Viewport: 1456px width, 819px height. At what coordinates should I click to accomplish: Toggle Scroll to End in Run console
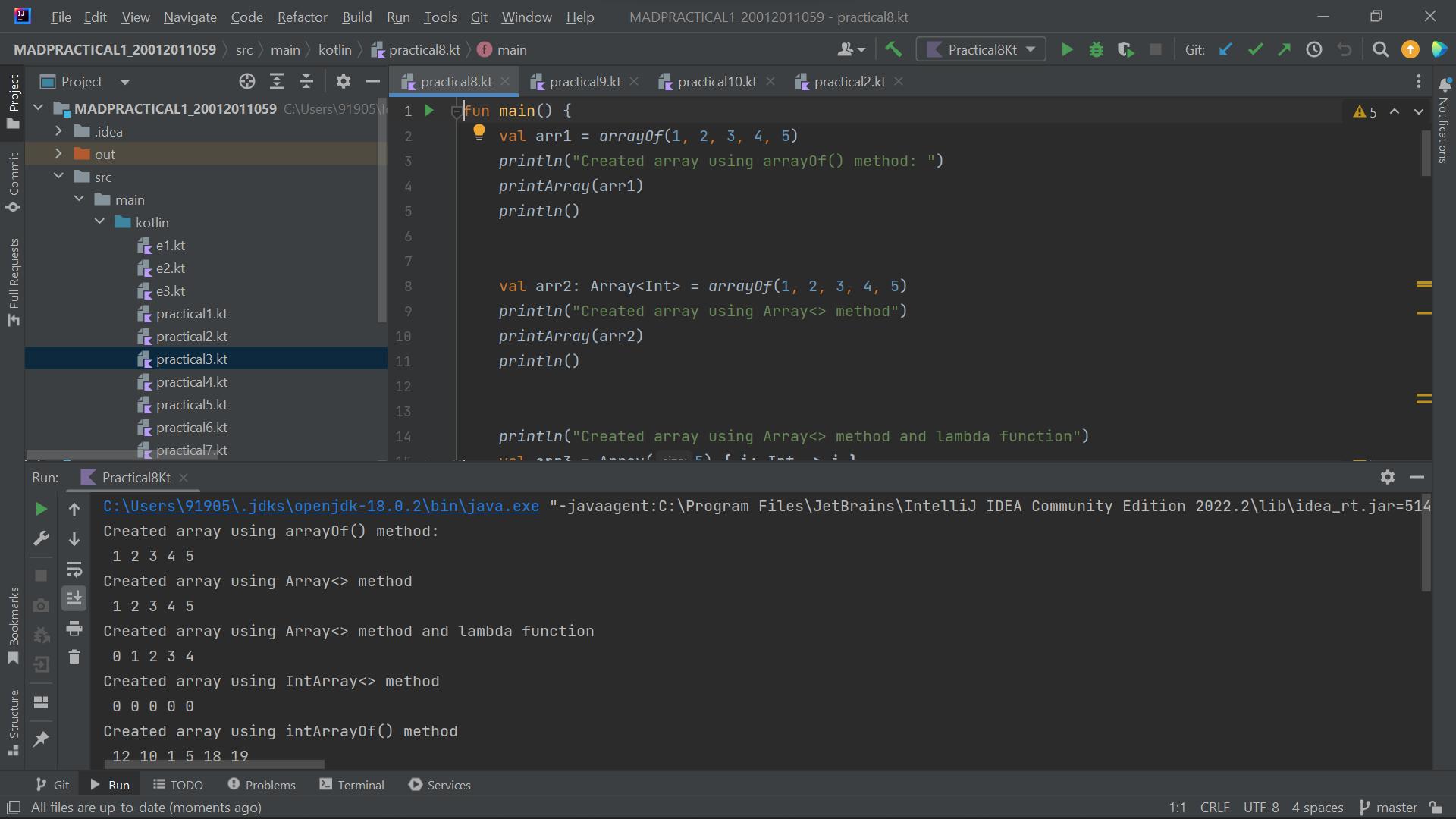74,598
